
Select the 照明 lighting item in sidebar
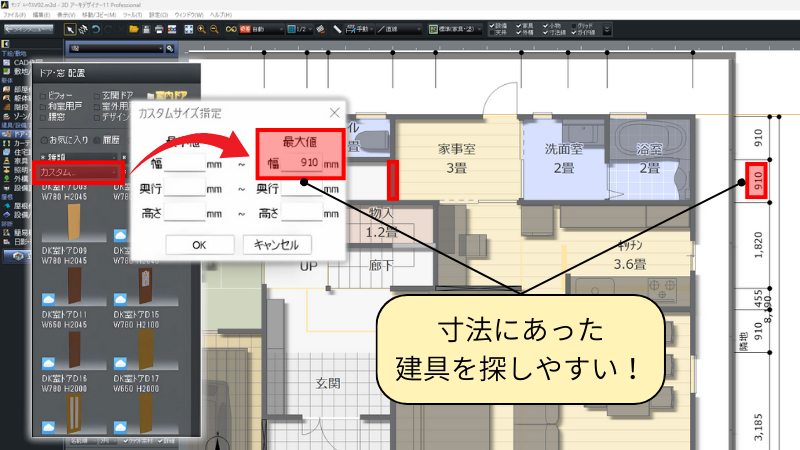click(x=15, y=170)
